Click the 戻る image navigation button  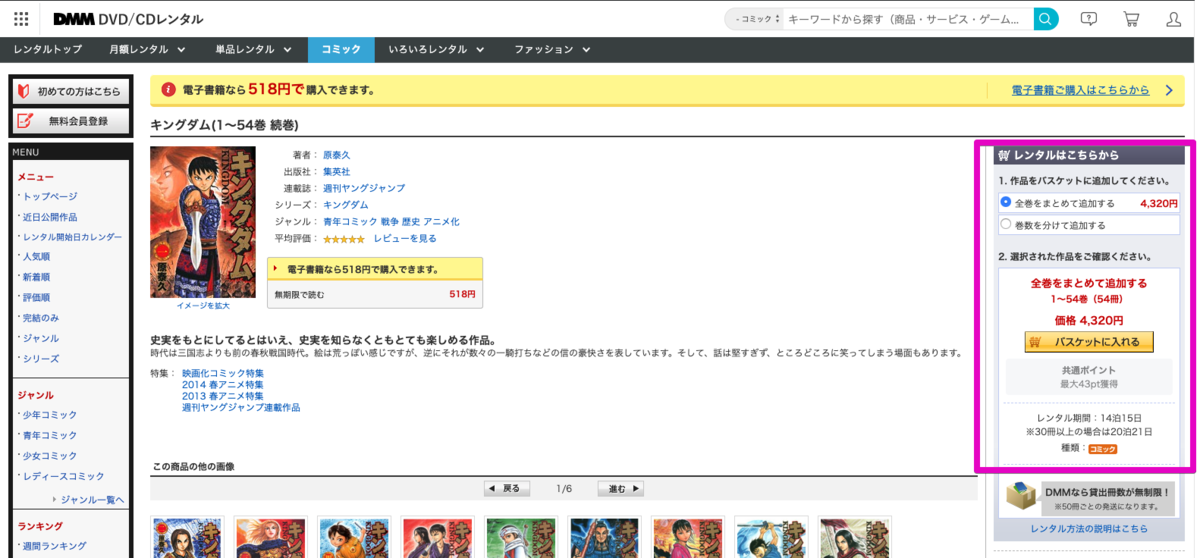tap(507, 489)
